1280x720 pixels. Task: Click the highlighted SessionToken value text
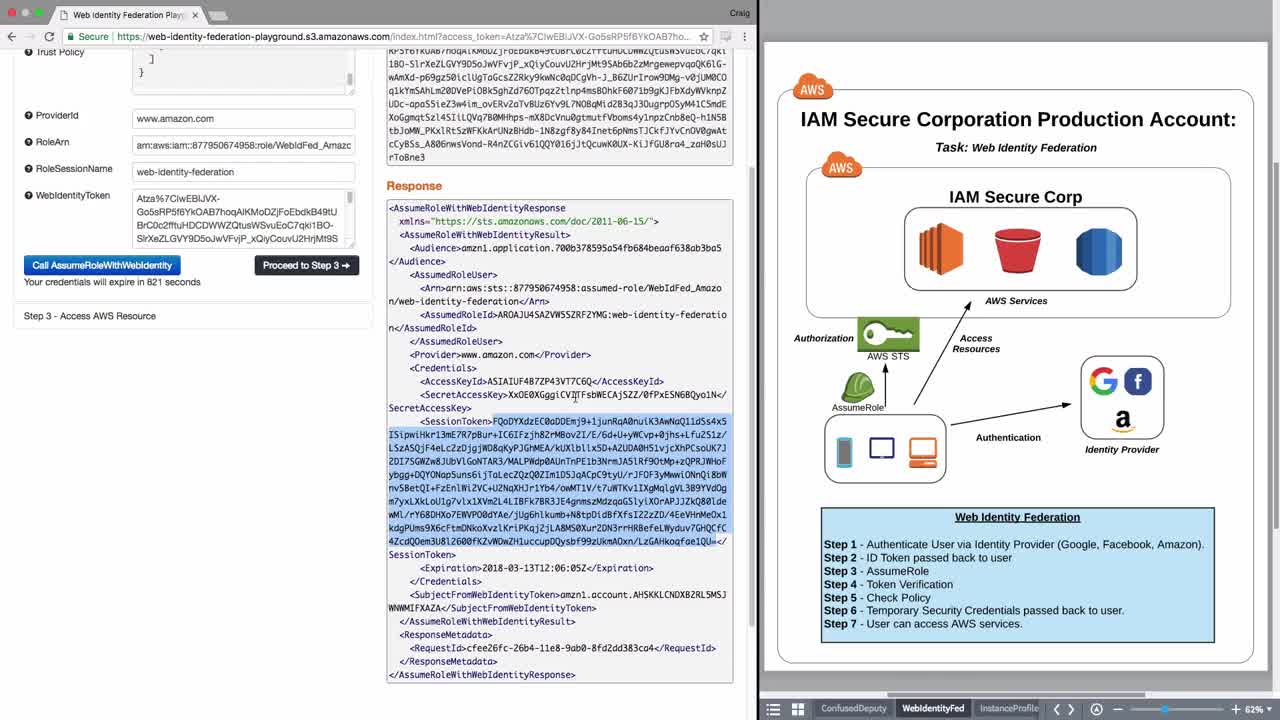[x=558, y=481]
